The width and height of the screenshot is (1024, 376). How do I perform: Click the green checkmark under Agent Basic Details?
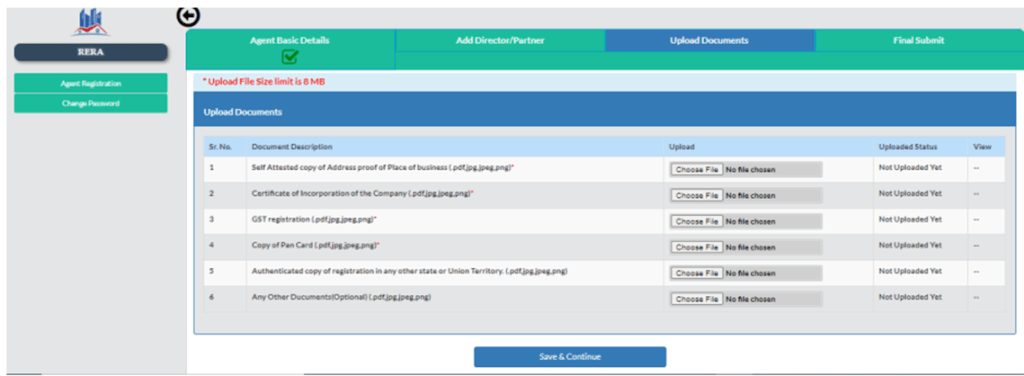(290, 57)
